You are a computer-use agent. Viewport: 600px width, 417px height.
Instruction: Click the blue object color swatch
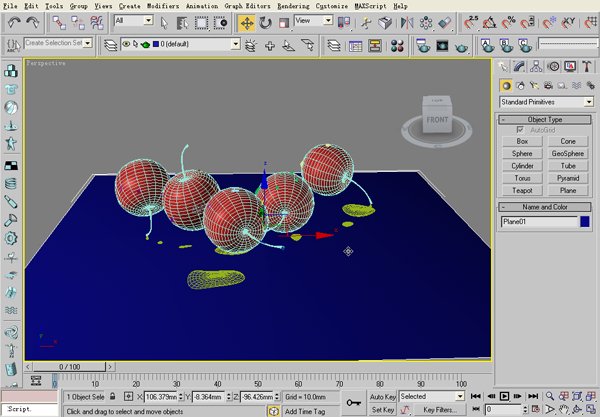click(x=585, y=221)
